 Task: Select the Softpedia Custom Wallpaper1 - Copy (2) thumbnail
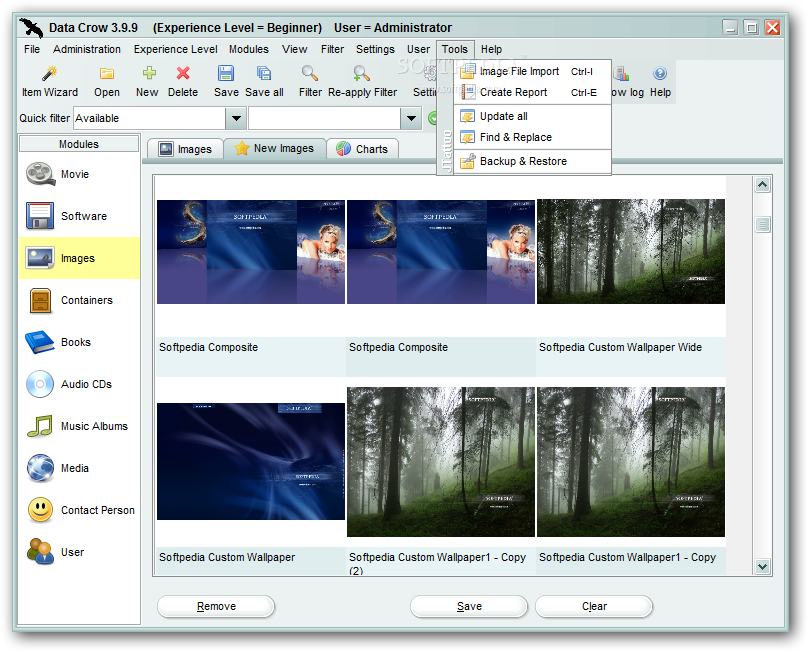tap(441, 462)
